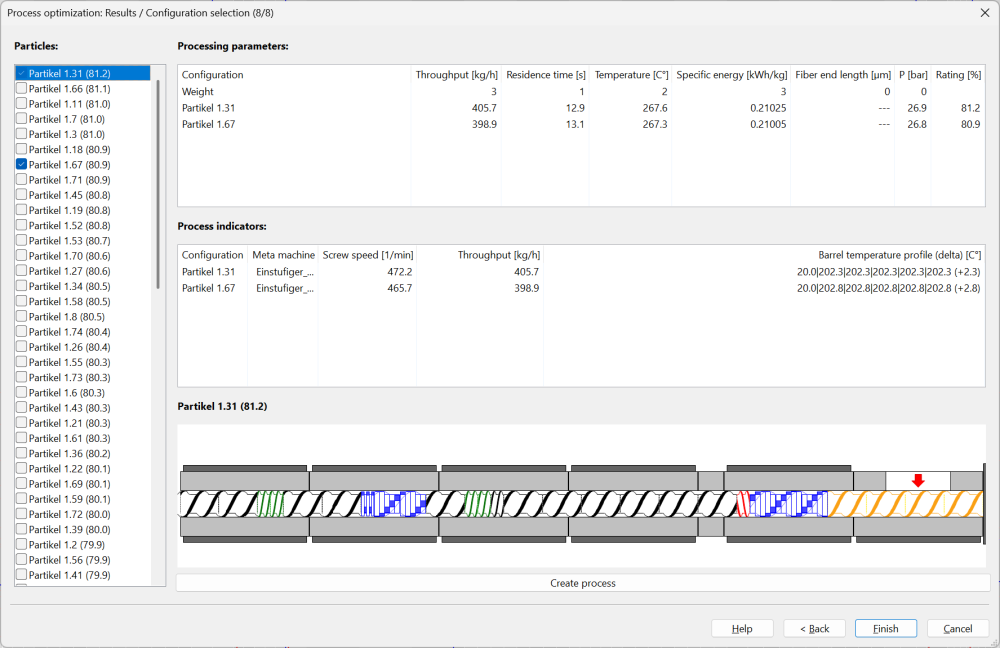Check Partikel 1.73 (80.3)
1000x648 pixels.
22,377
